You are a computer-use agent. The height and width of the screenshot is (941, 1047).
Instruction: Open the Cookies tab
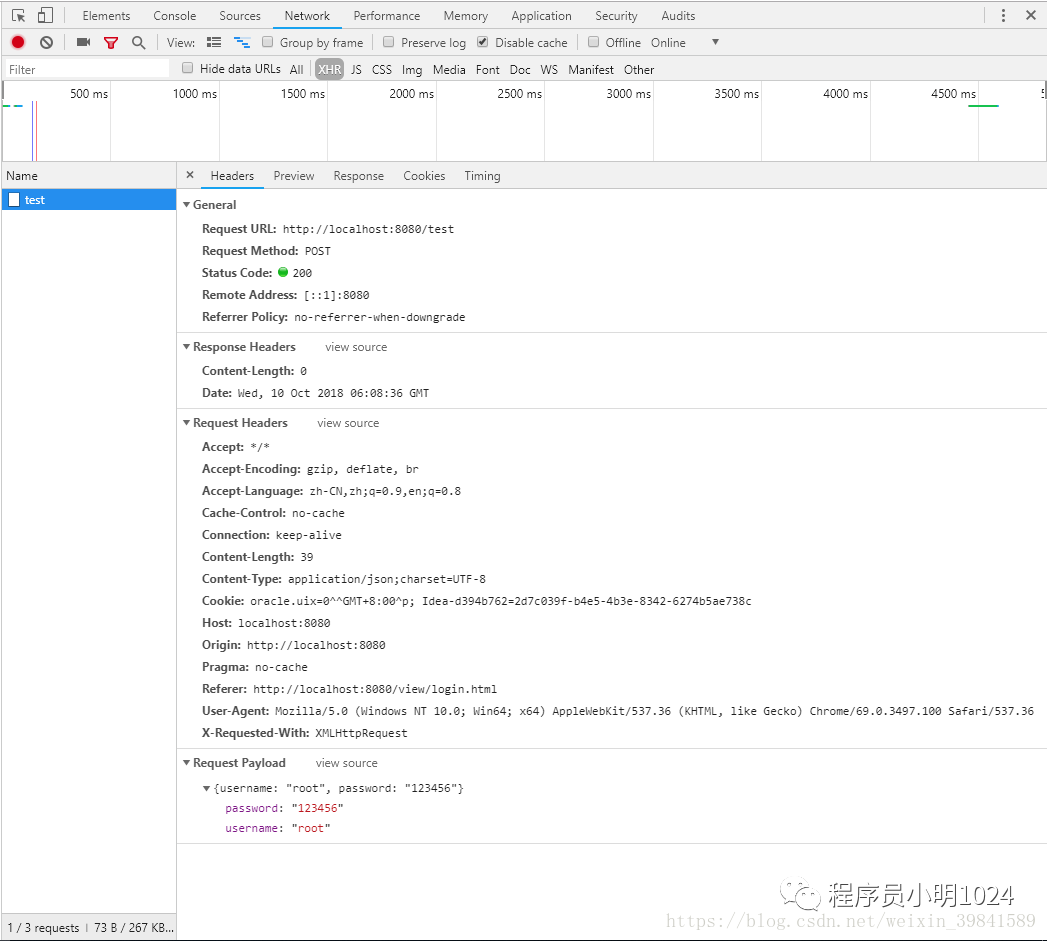click(424, 176)
